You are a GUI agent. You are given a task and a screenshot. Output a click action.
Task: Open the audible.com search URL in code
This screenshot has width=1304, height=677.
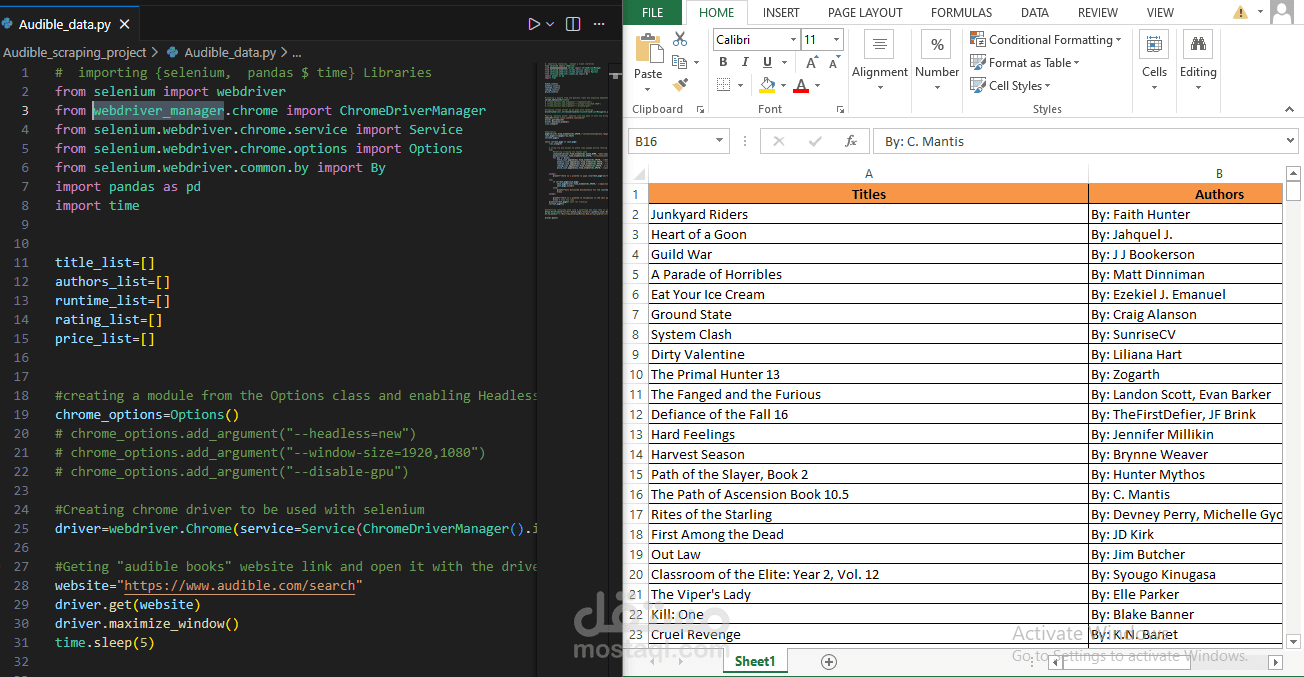pos(240,585)
